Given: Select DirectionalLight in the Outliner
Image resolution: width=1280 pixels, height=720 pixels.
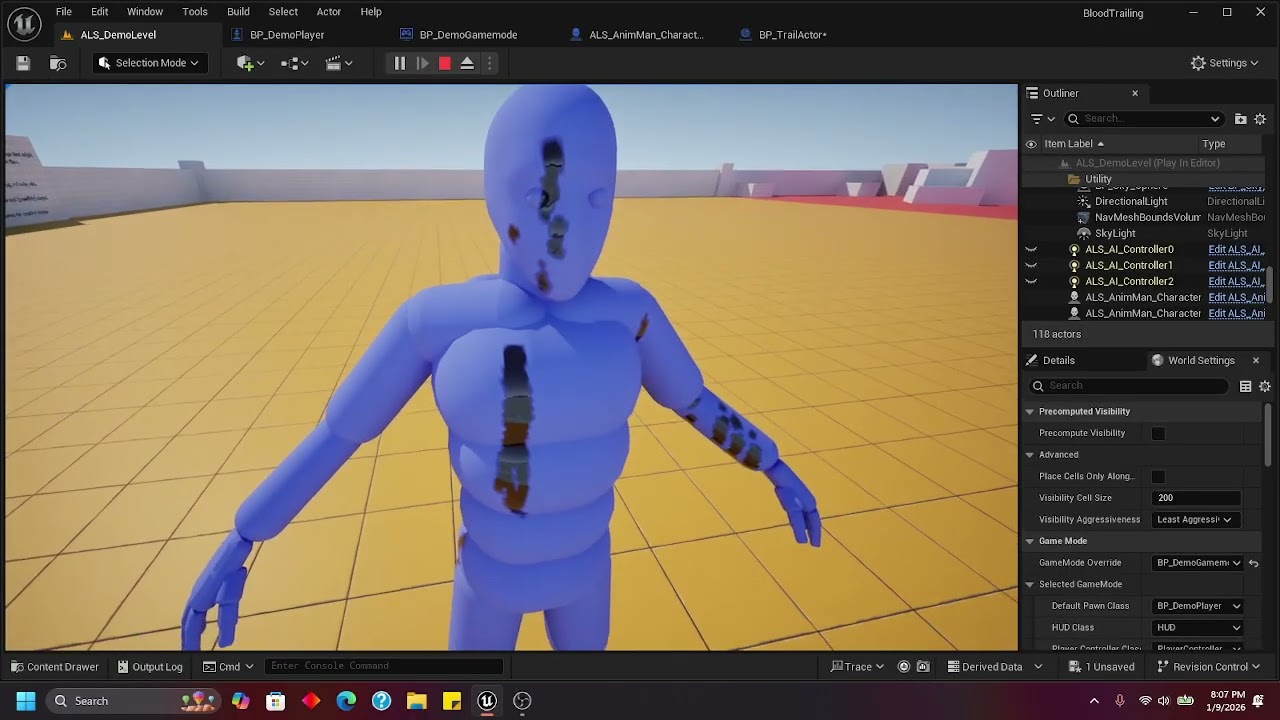Looking at the screenshot, I should pos(1131,201).
